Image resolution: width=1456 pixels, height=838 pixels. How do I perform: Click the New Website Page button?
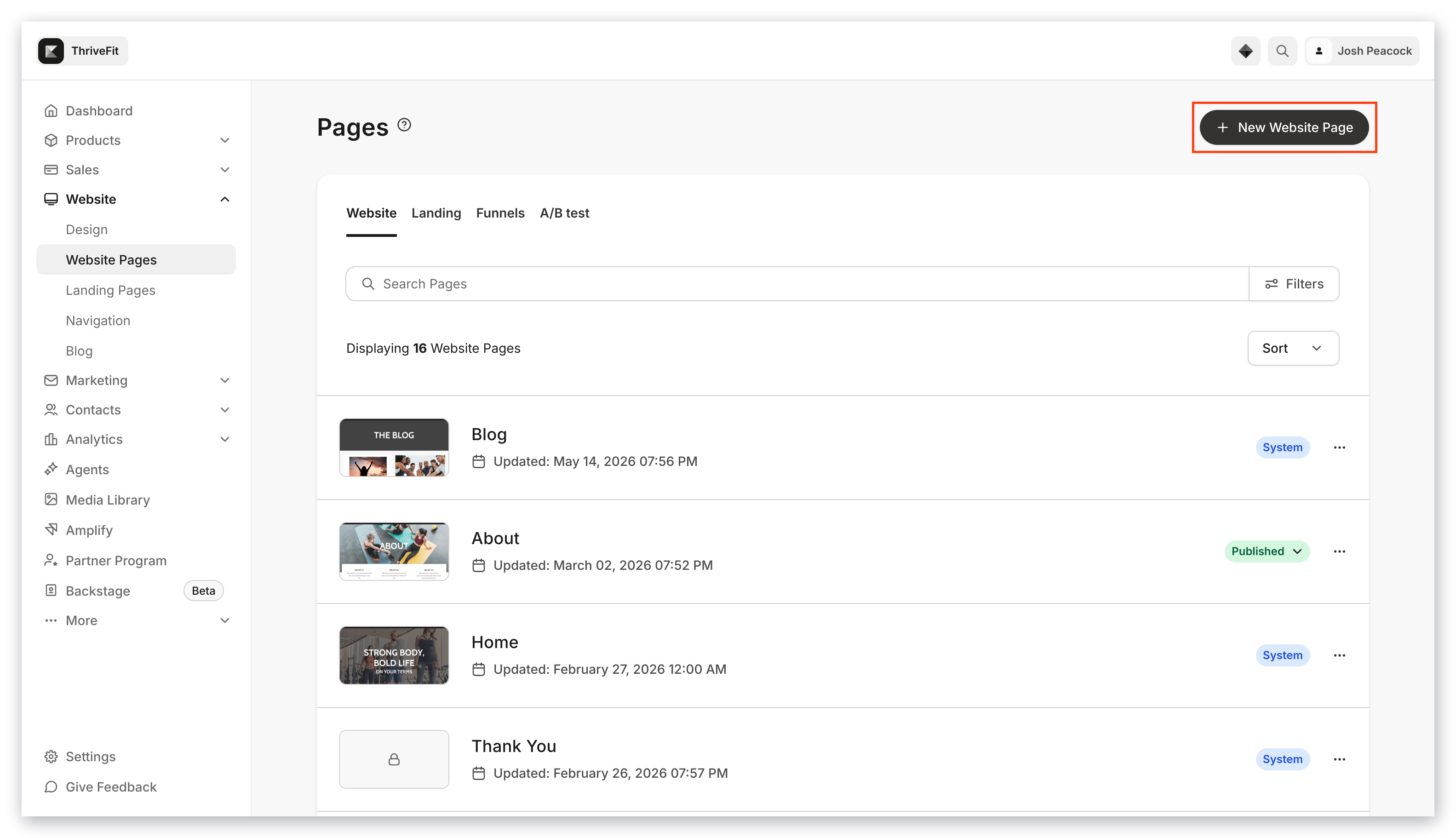point(1284,127)
